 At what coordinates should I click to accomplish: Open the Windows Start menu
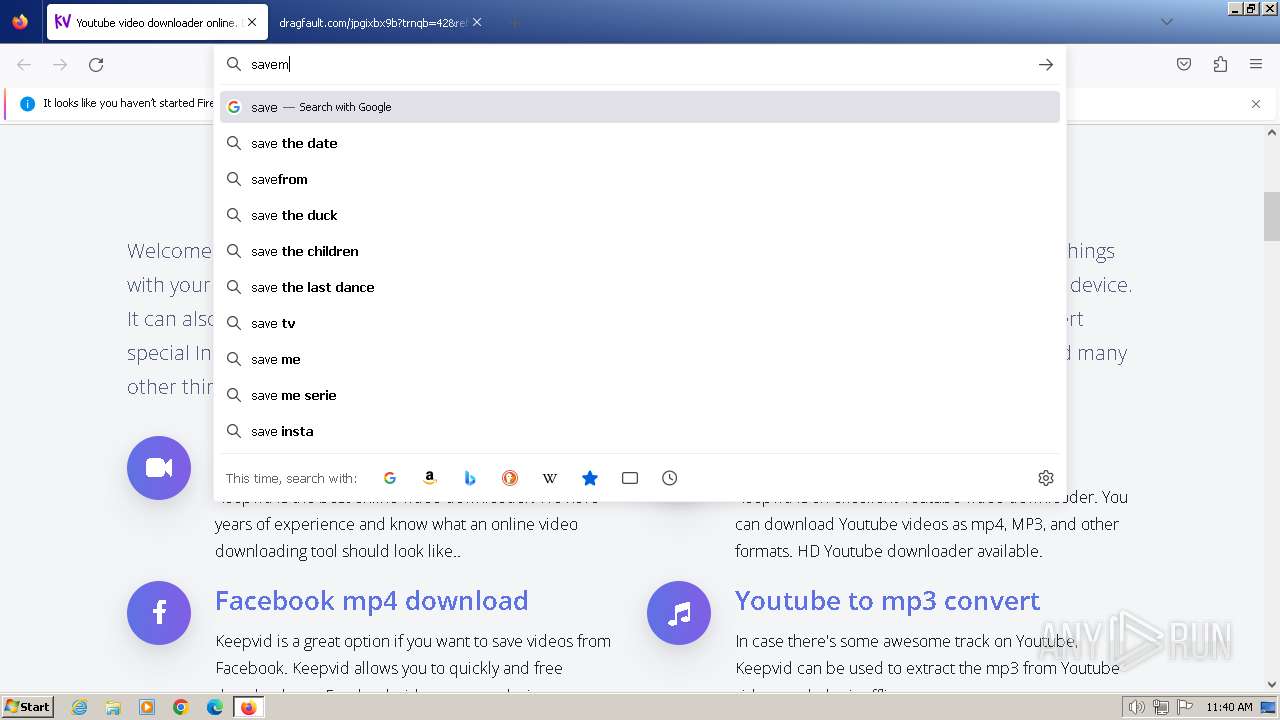28,707
